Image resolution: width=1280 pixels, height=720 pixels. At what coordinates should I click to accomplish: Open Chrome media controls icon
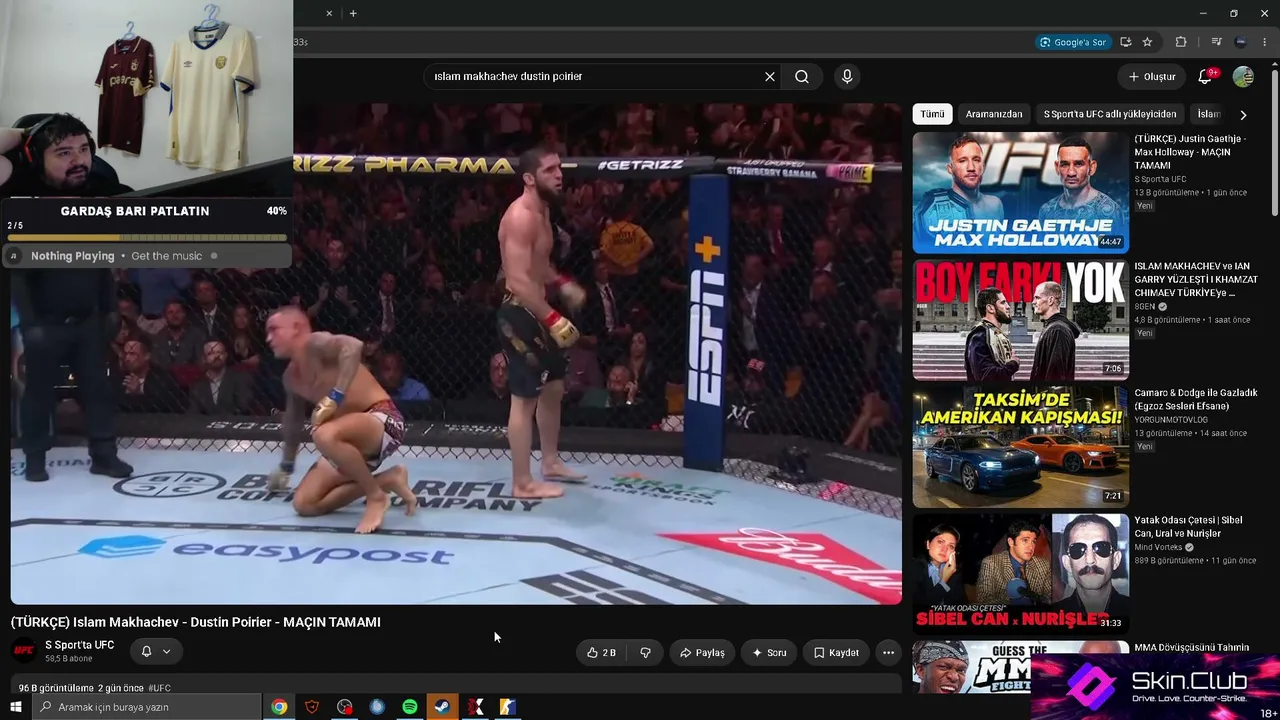coord(1216,42)
